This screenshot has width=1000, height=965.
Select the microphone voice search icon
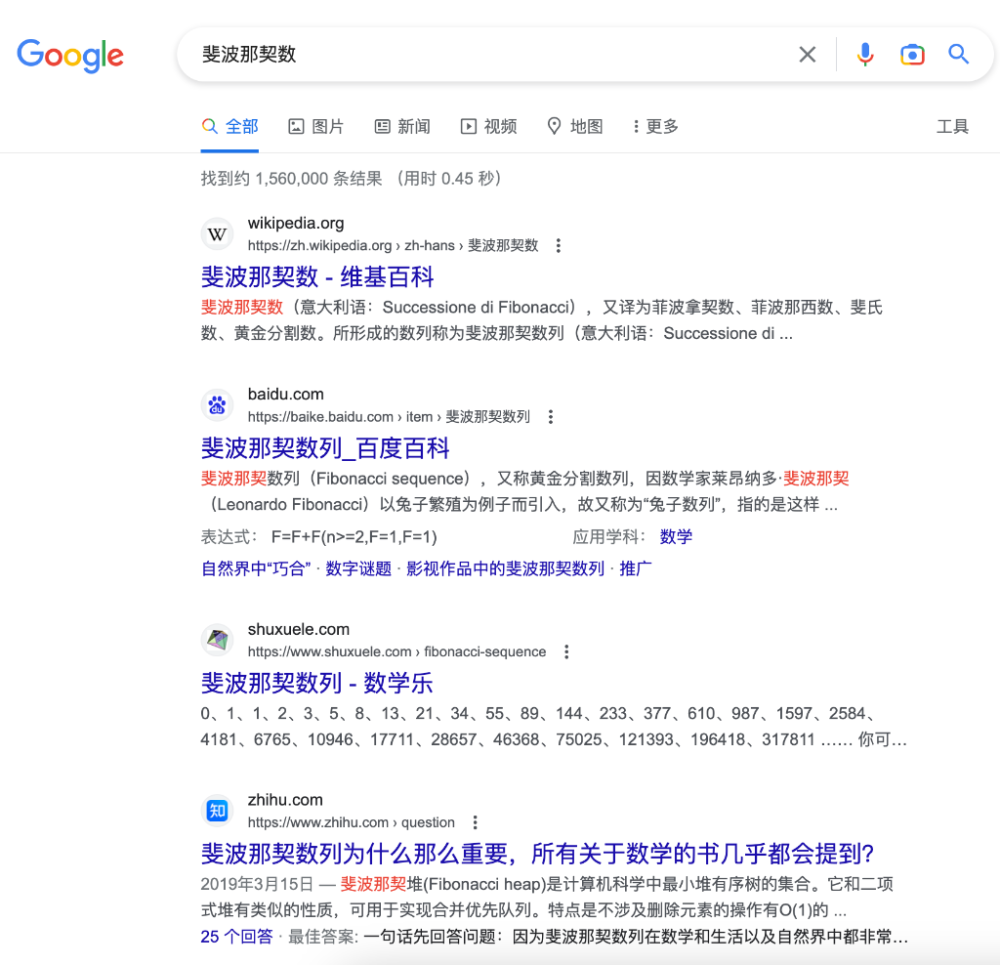864,54
